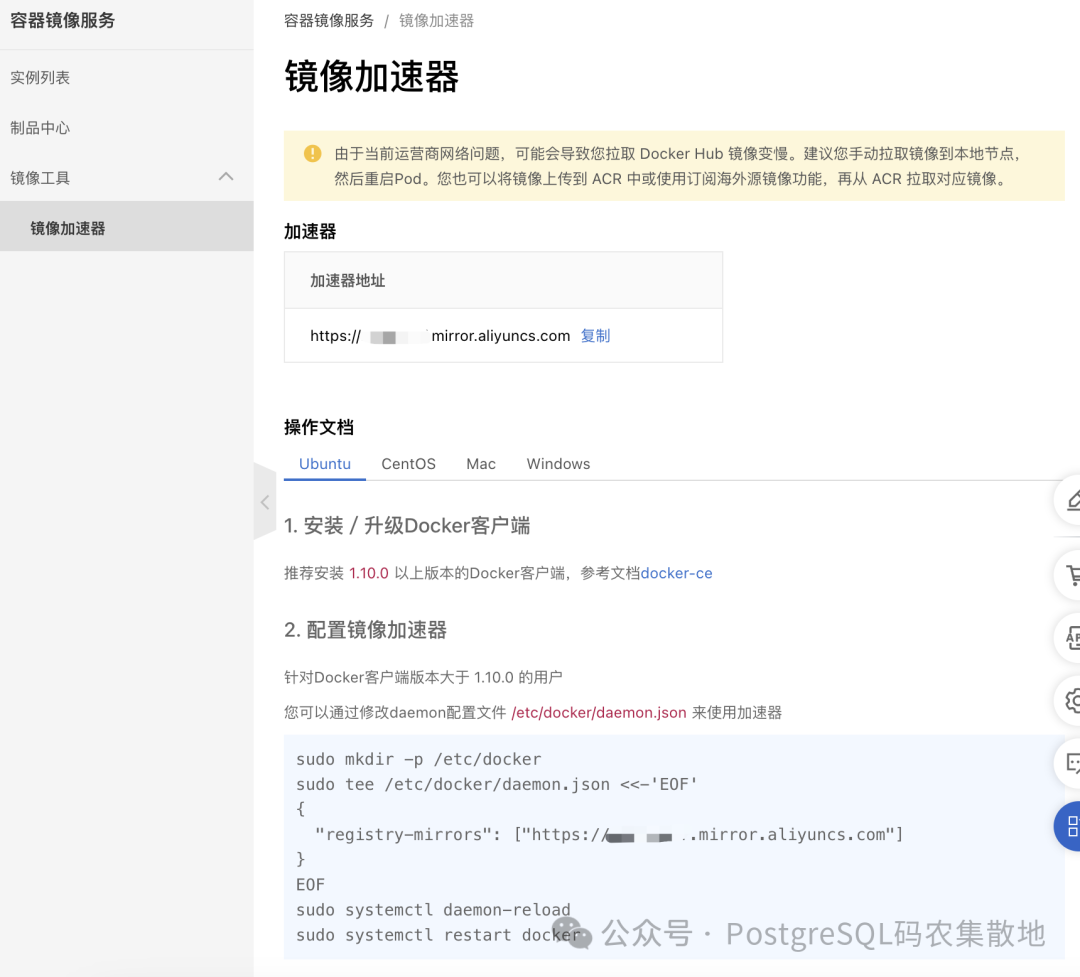Click the settings gear floating icon

1071,701
